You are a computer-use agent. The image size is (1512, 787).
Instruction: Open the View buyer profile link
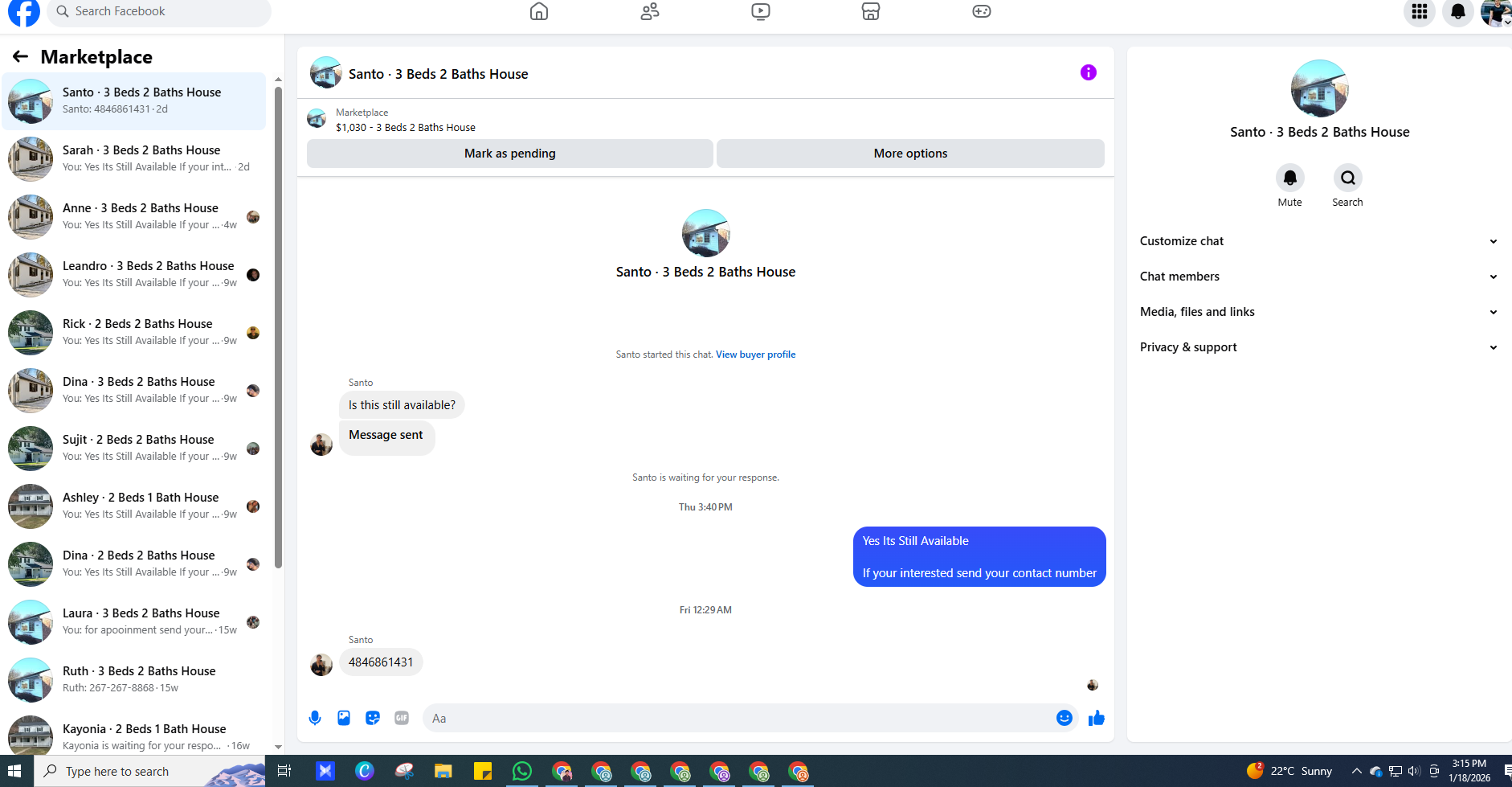755,355
